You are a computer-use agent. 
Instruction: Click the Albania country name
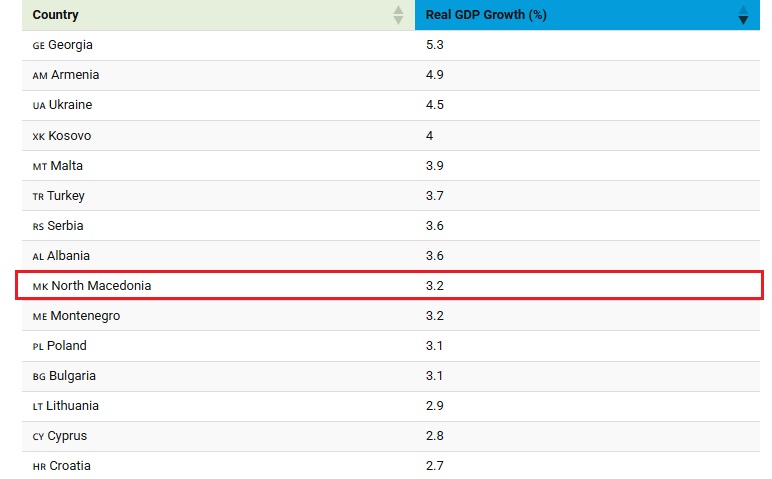[x=68, y=255]
